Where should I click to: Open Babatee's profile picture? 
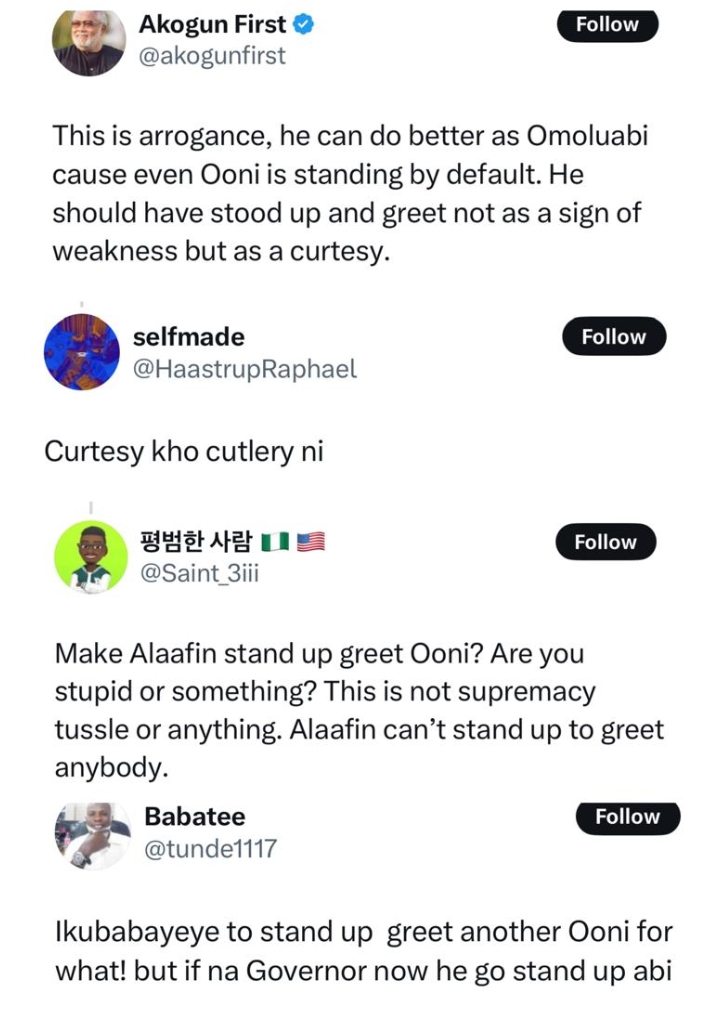pyautogui.click(x=92, y=834)
